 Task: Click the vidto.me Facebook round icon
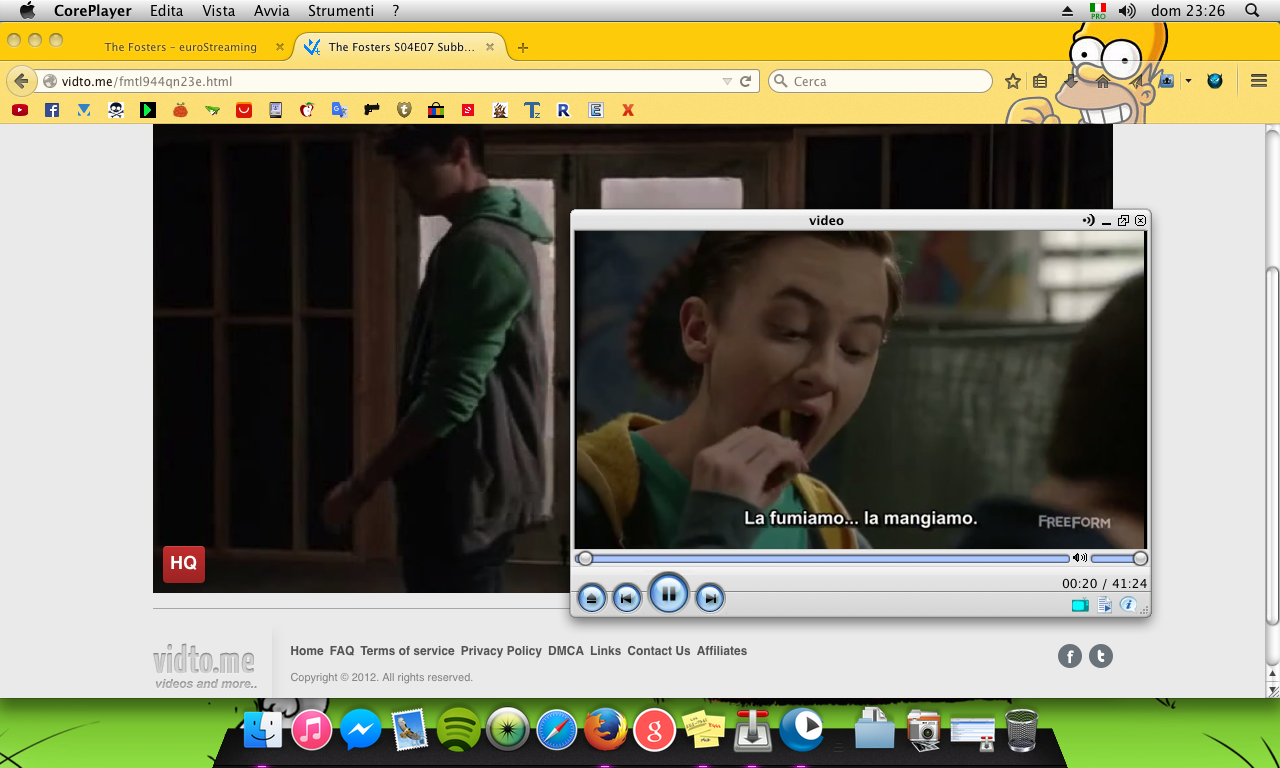tap(1070, 656)
